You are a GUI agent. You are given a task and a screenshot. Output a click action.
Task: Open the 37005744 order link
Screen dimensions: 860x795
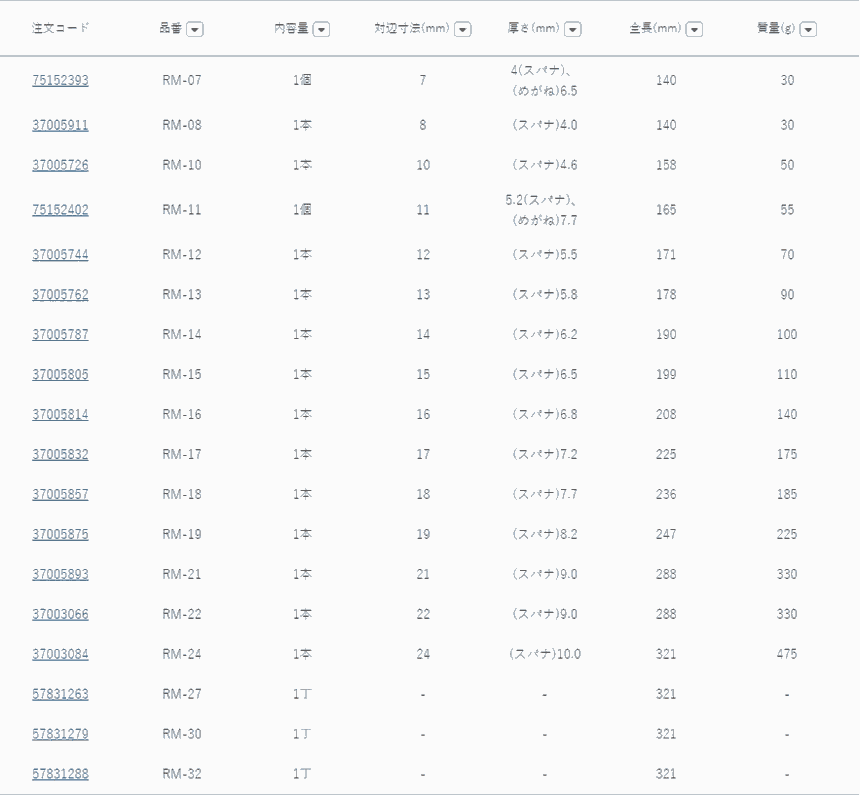pos(60,255)
